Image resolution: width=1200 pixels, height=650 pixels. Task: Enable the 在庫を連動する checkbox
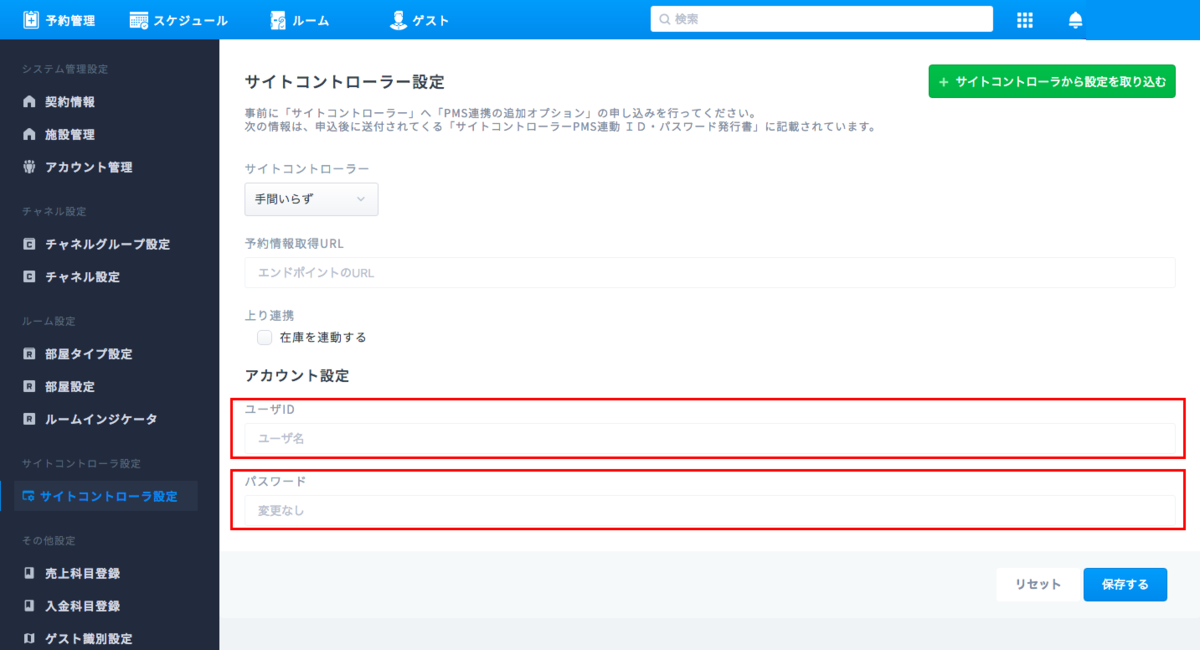[x=264, y=337]
